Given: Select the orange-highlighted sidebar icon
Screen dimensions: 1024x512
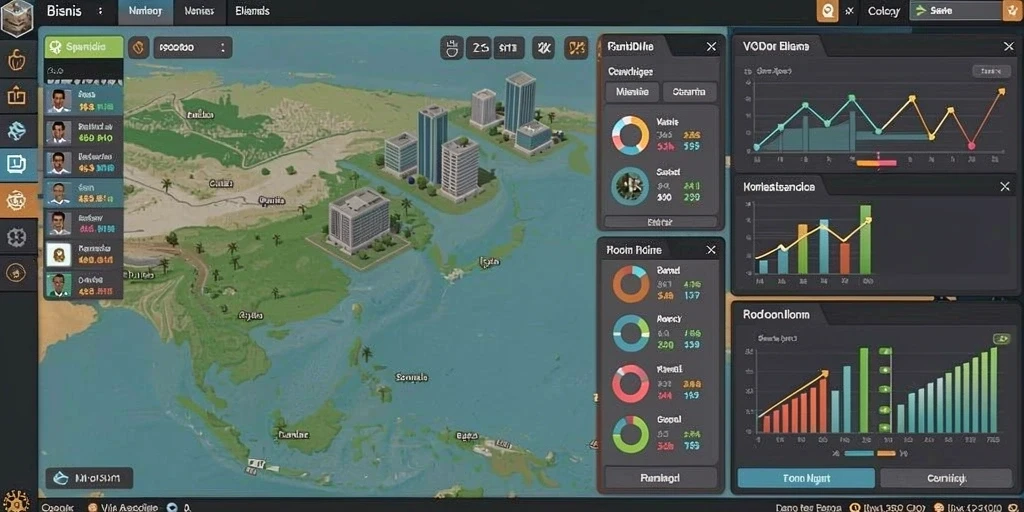Looking at the screenshot, I should click(x=18, y=200).
